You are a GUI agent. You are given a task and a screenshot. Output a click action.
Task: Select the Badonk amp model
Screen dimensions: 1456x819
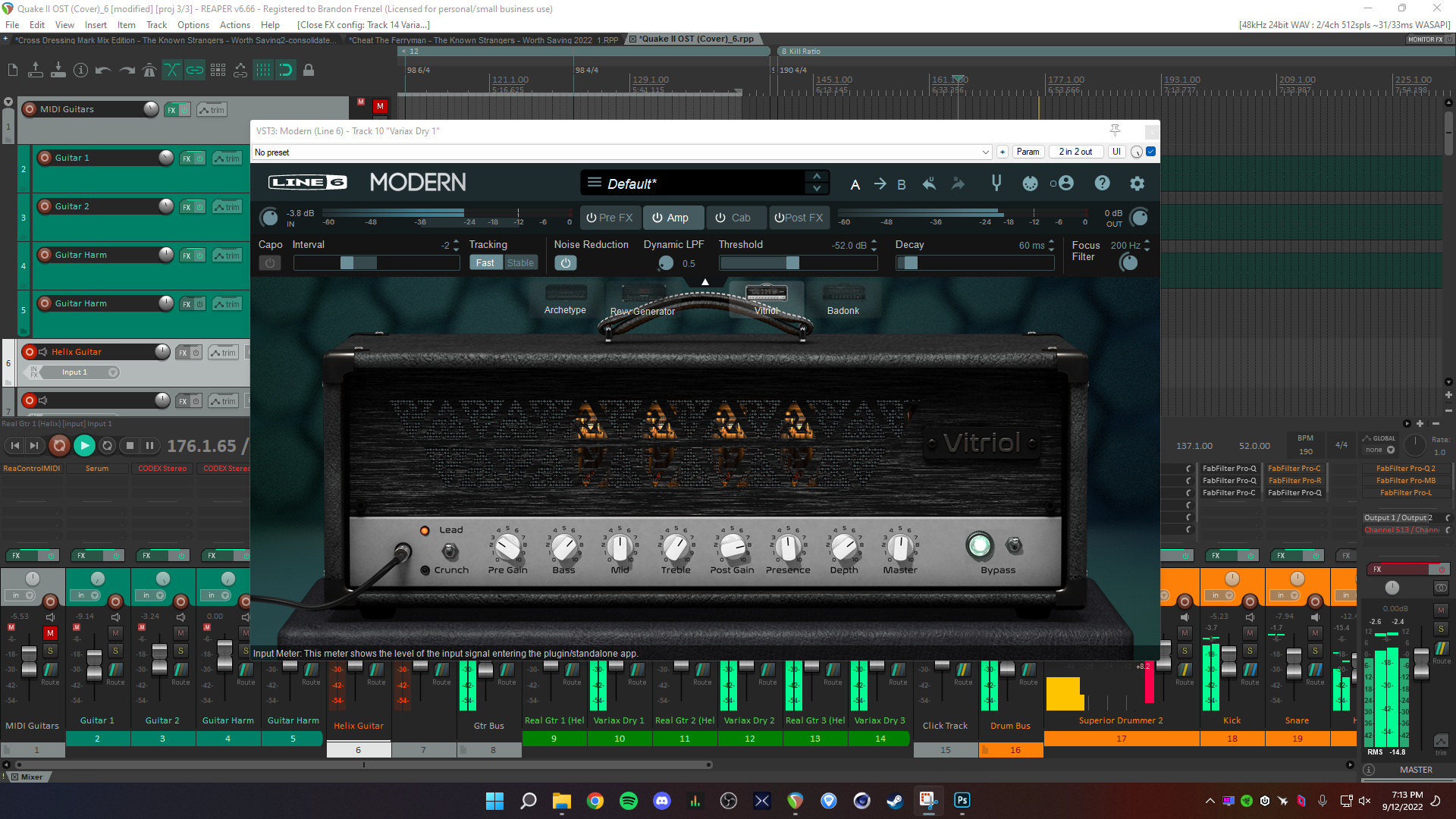tap(843, 300)
